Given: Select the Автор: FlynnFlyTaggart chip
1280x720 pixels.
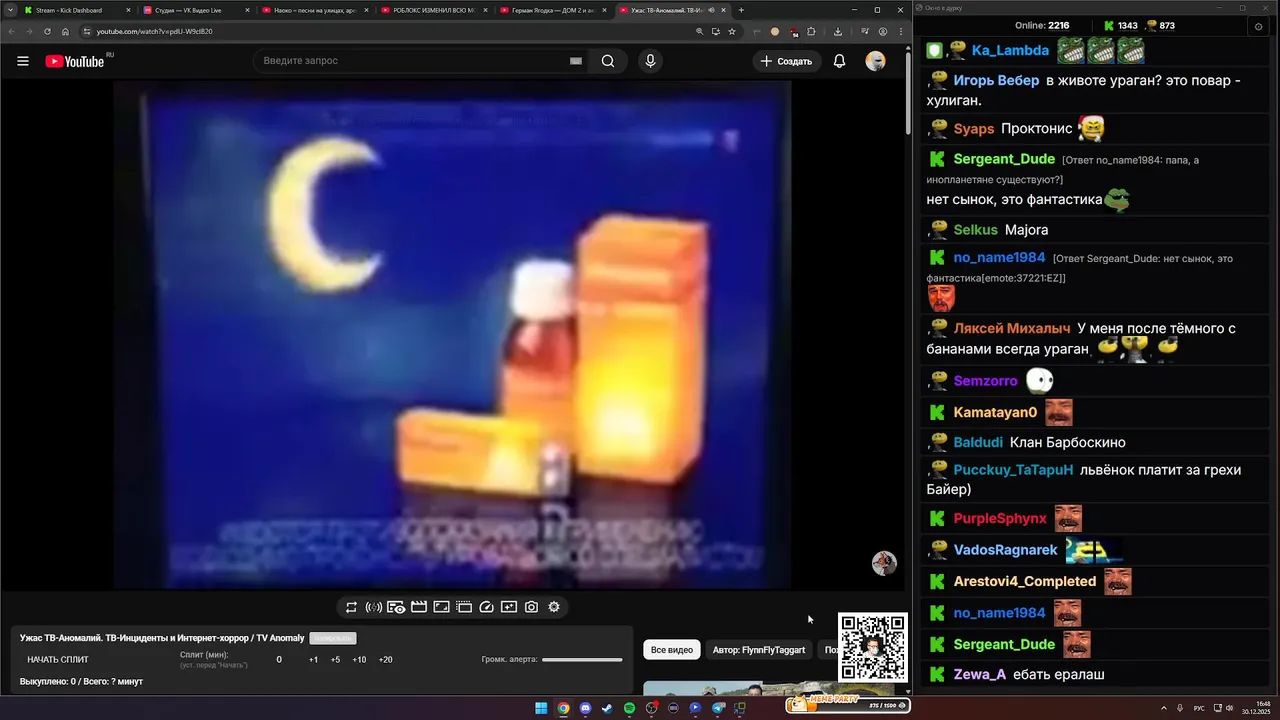Looking at the screenshot, I should 759,650.
